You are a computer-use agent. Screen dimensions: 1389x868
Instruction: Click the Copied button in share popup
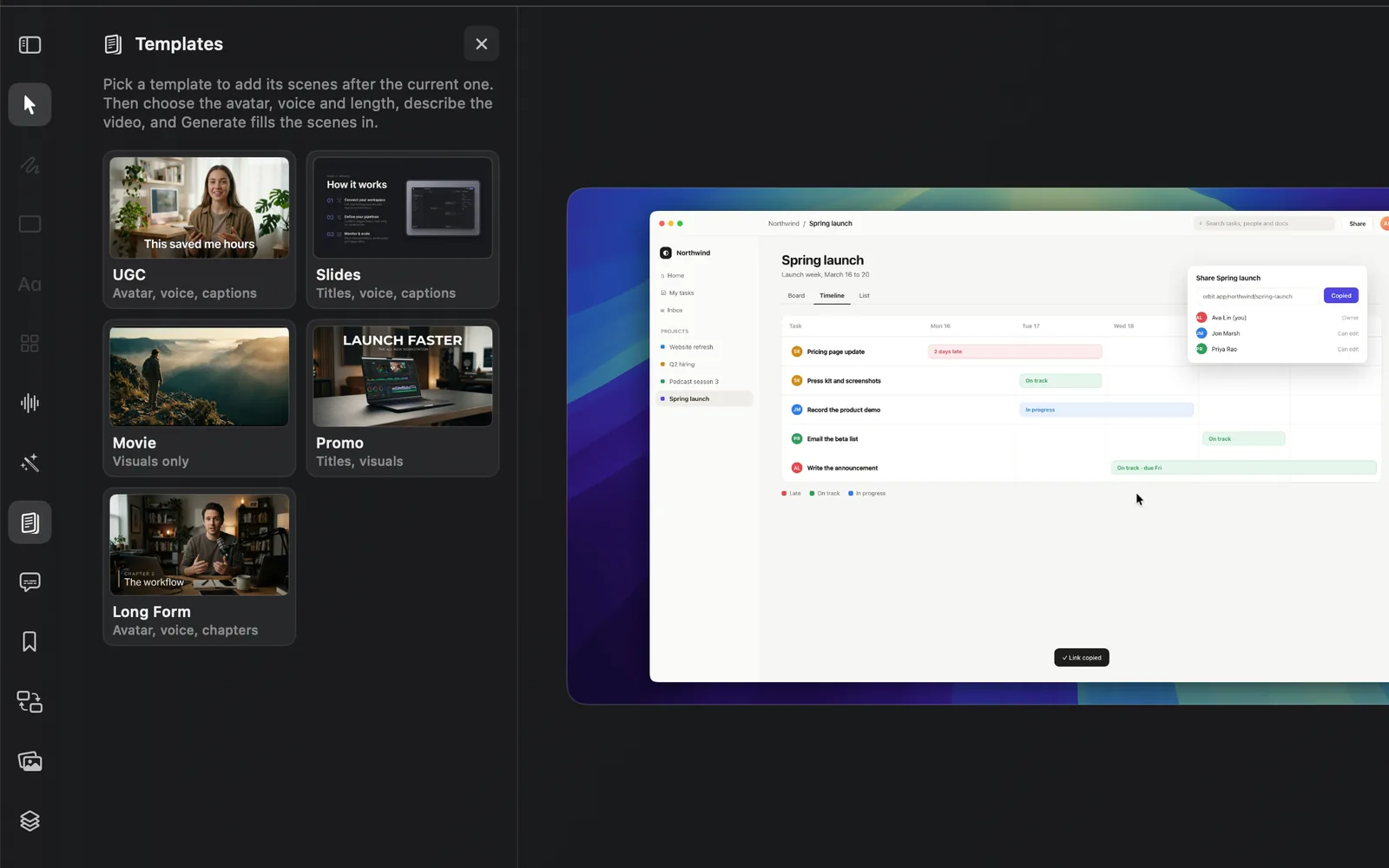coord(1341,296)
